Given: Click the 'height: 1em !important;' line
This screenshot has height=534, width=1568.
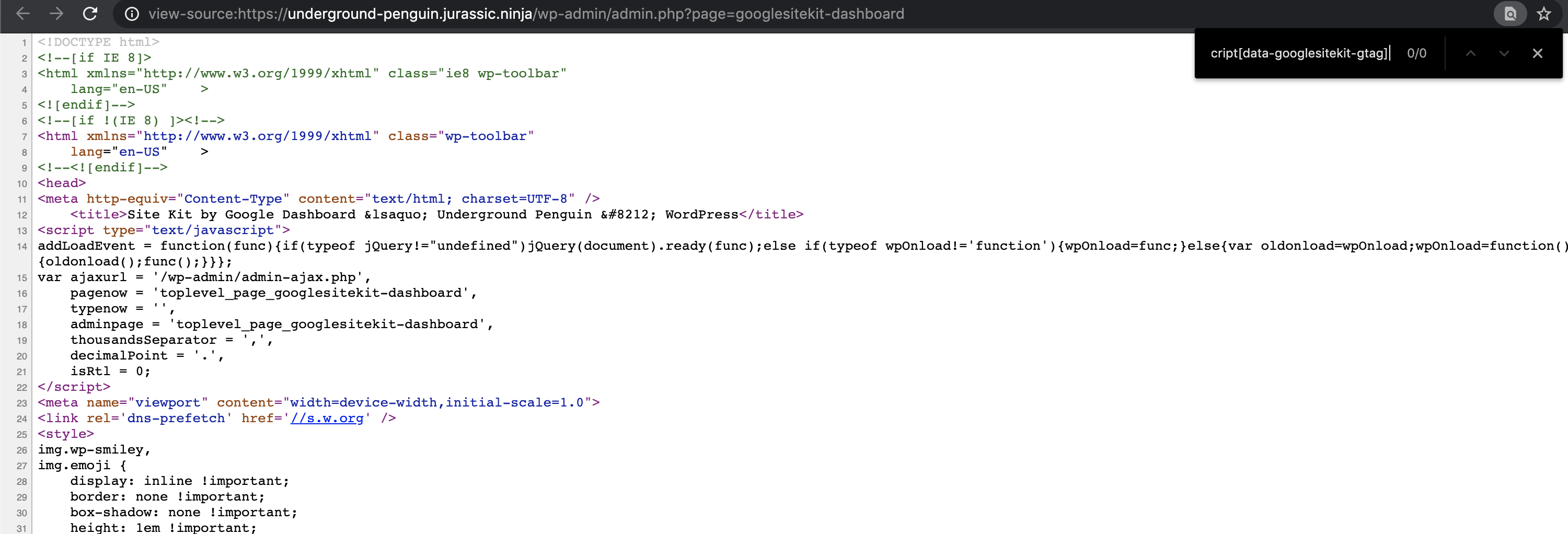Looking at the screenshot, I should click(163, 527).
